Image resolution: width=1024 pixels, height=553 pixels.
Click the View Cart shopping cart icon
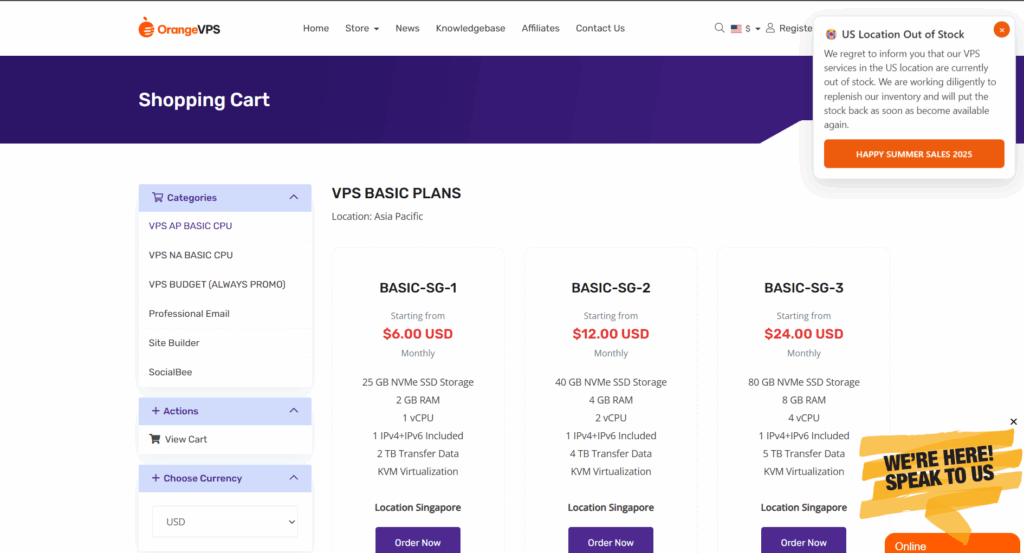pos(155,439)
